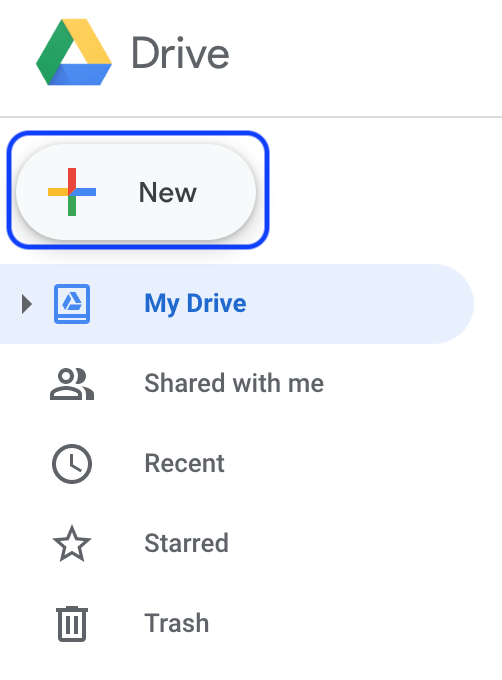Viewport: 502px width, 680px height.
Task: Open the Recent files view
Action: [185, 463]
